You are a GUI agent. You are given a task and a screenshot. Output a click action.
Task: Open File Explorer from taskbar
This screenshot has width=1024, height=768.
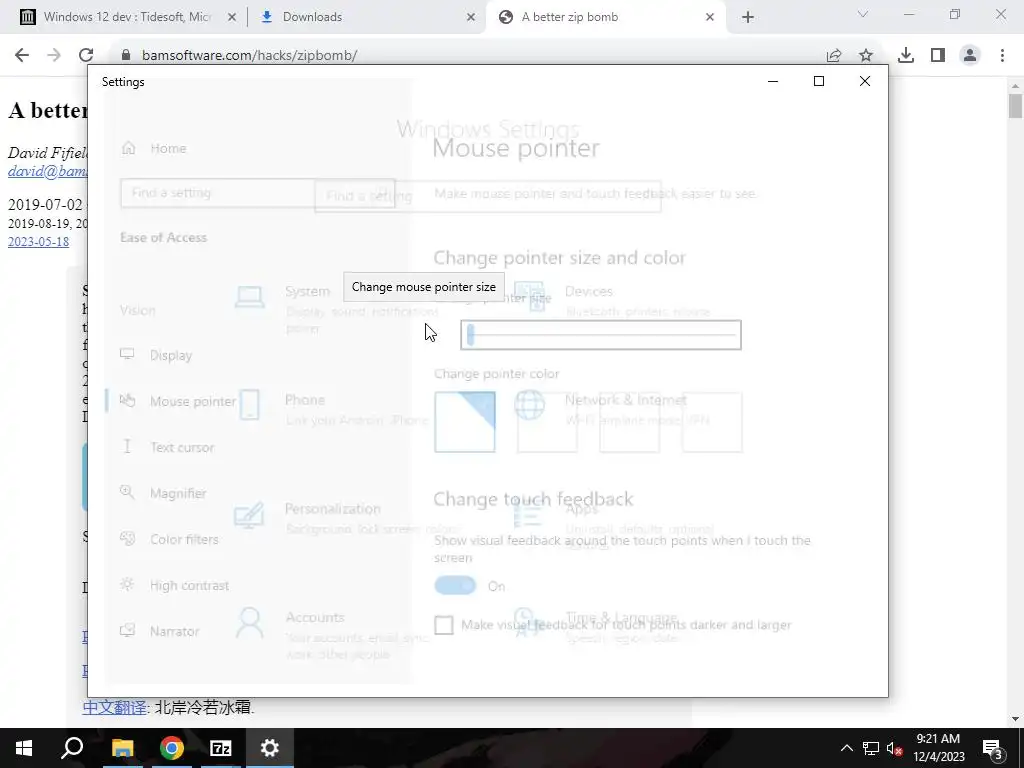122,748
